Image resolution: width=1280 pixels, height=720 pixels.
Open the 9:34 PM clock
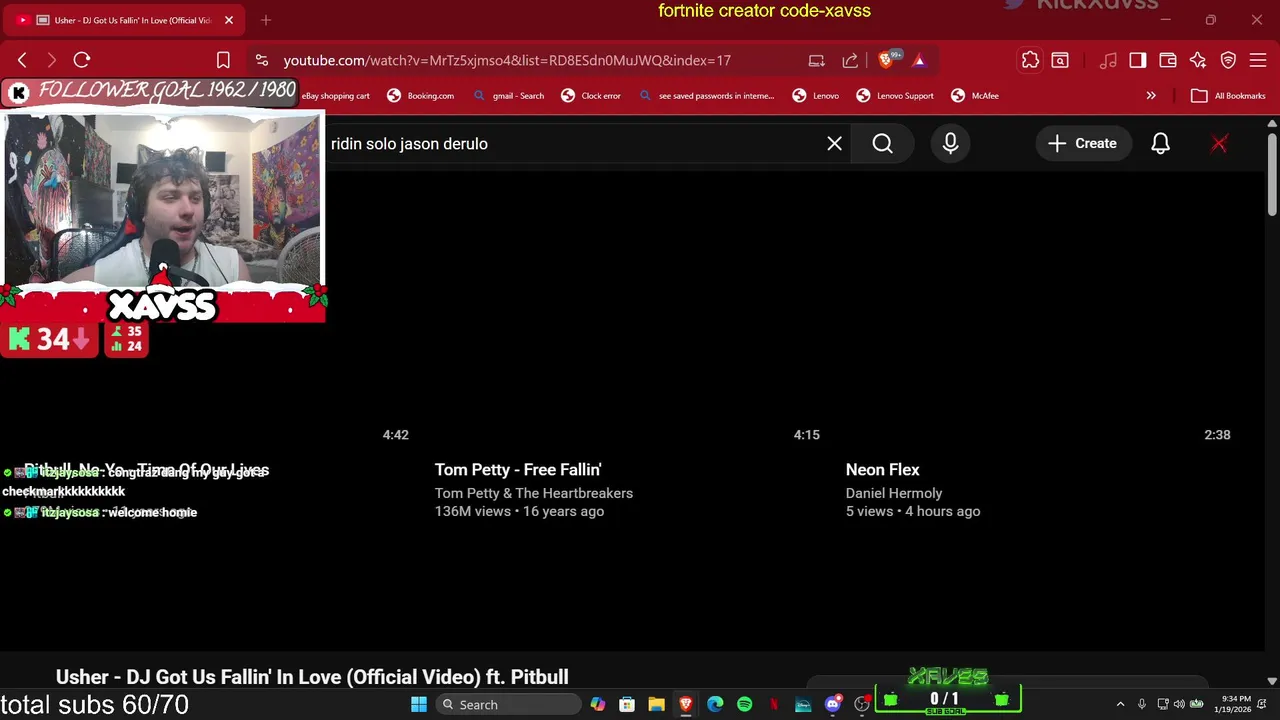pos(1234,704)
